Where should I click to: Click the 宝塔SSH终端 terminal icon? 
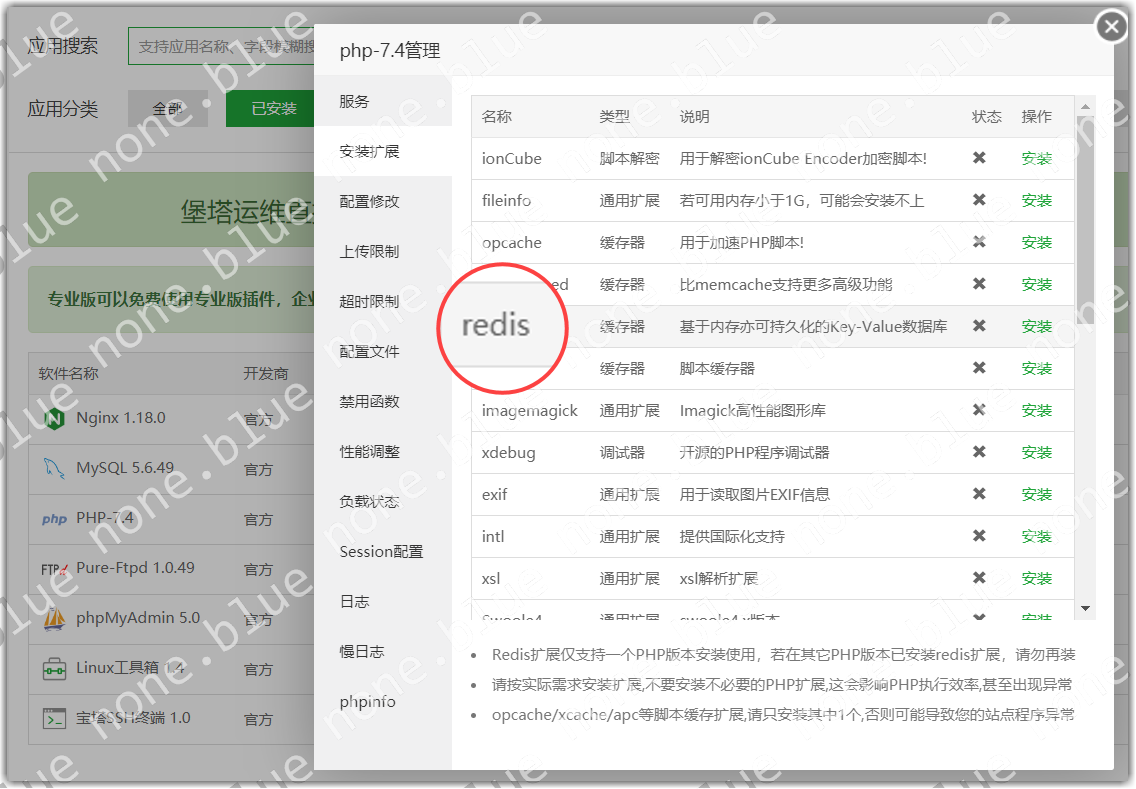click(x=54, y=718)
